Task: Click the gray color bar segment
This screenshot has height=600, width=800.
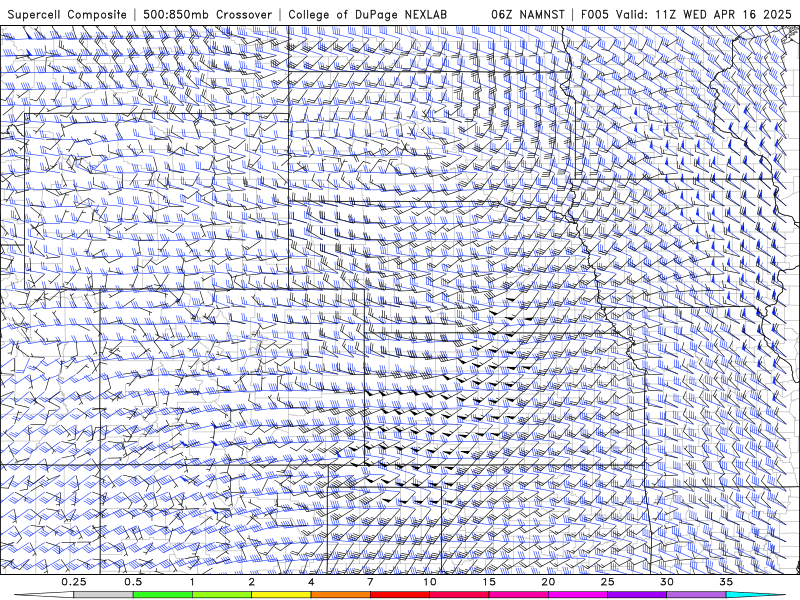Action: point(104,595)
